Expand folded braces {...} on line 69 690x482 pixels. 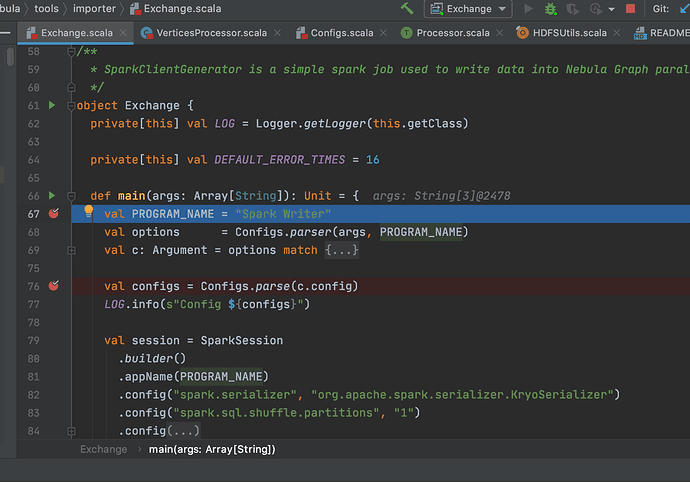342,250
